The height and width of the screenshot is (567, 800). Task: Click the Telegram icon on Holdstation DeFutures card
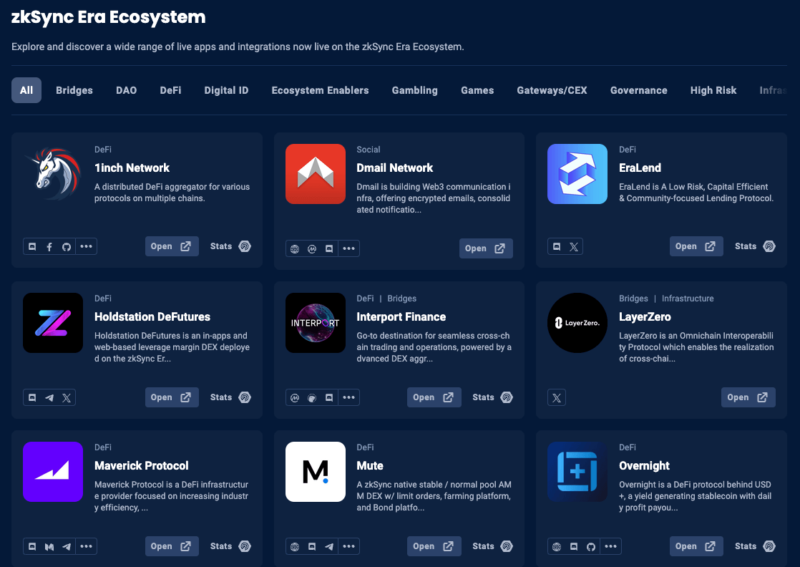[50, 398]
